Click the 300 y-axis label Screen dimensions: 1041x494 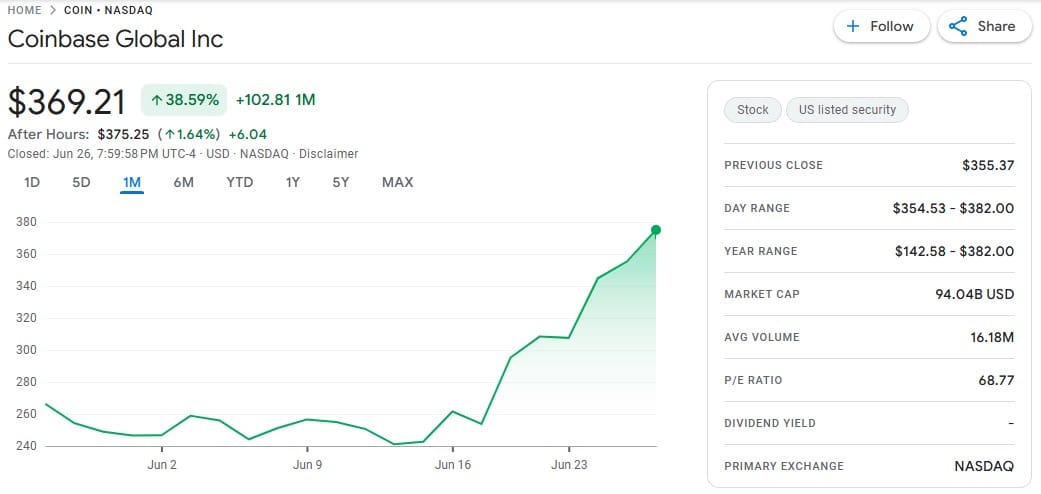click(x=25, y=350)
